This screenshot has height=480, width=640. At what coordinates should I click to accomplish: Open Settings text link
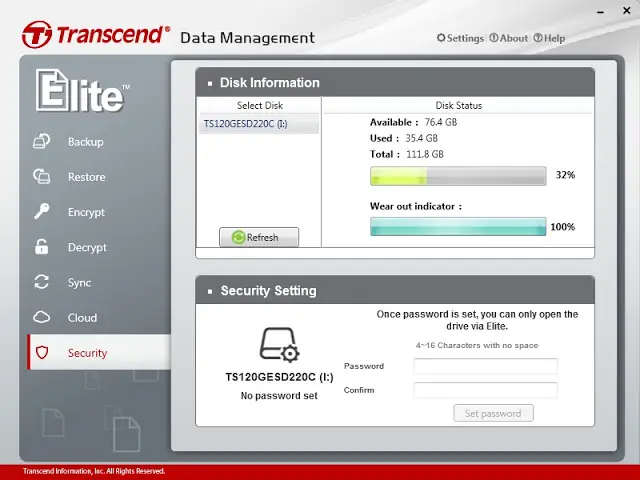[465, 38]
